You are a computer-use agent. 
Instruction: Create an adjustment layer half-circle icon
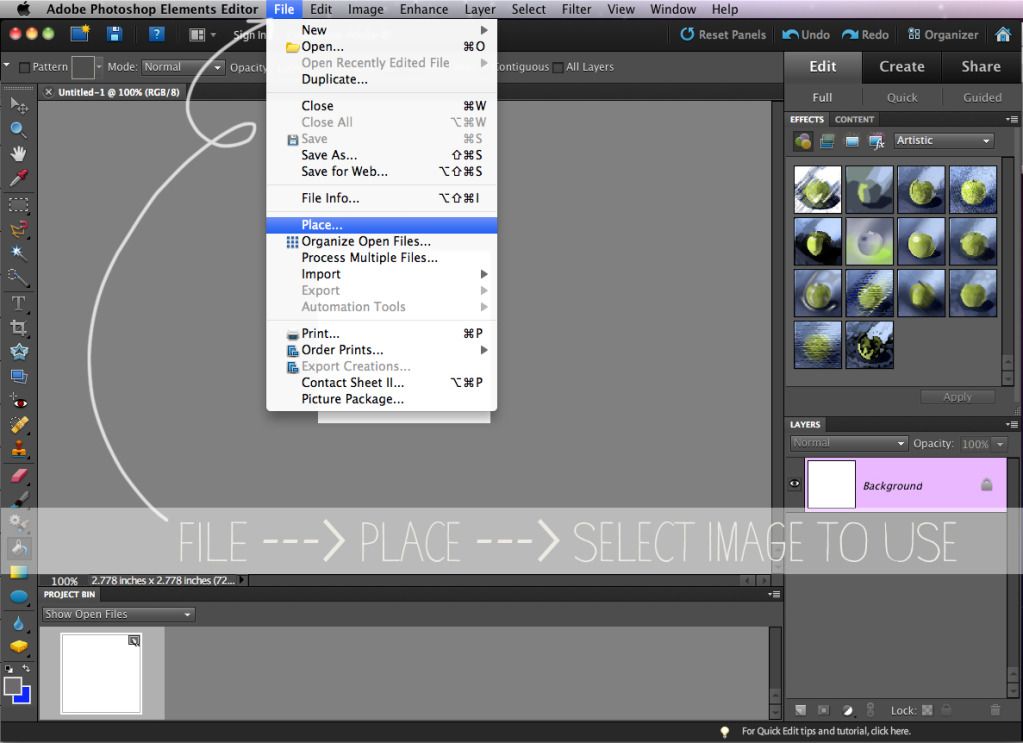coord(847,710)
